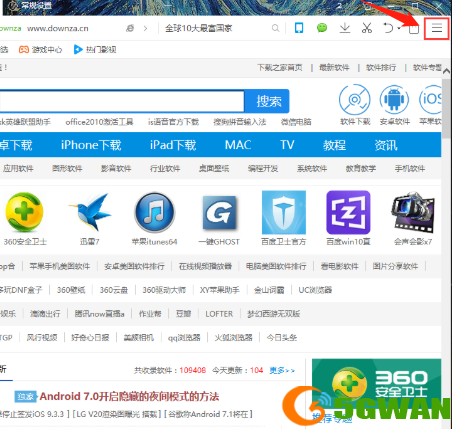Click the IE compatibility mode icon
This screenshot has height=429, width=452.
130,28
